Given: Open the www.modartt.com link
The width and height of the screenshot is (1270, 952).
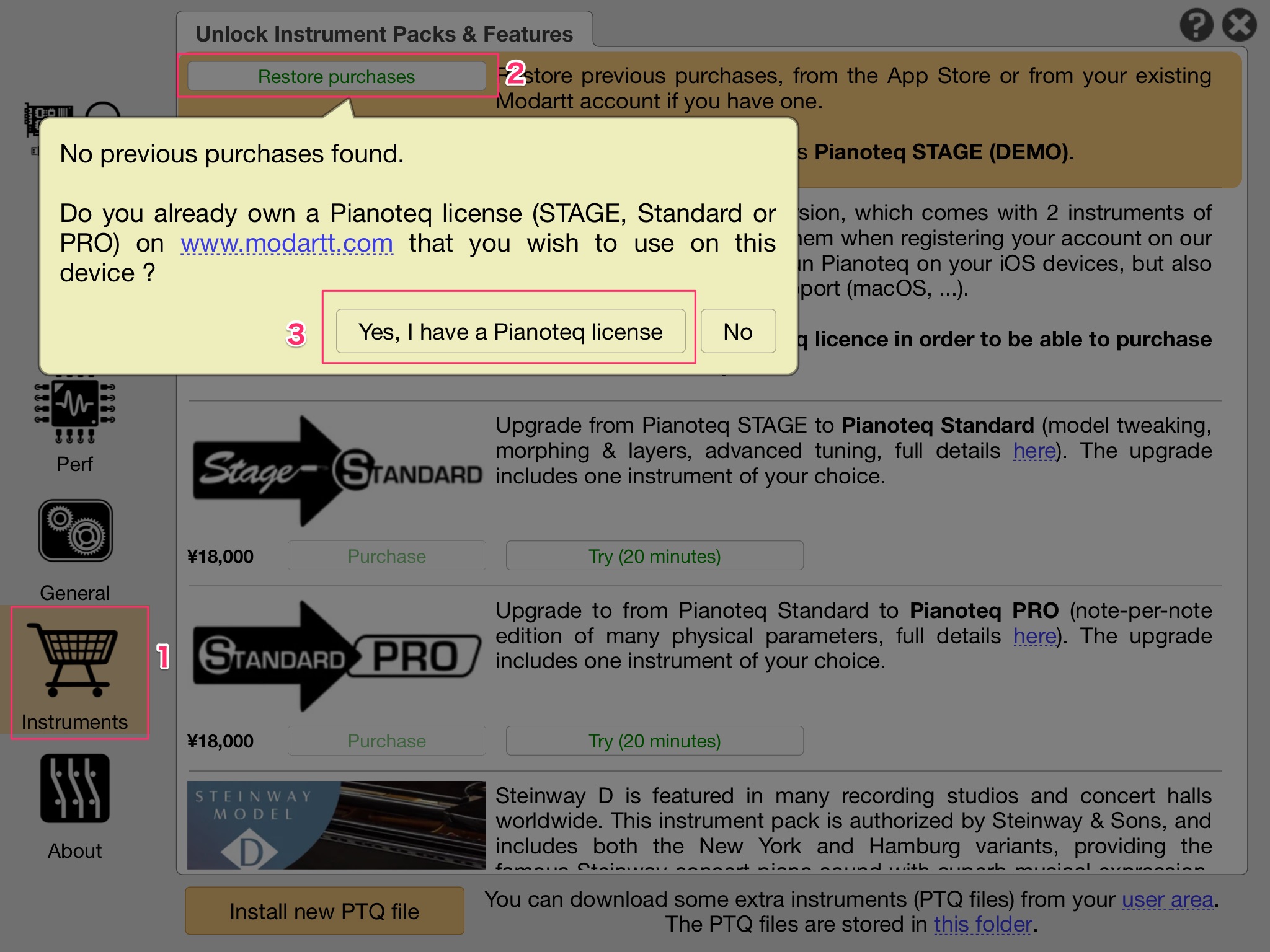Looking at the screenshot, I should coord(286,243).
